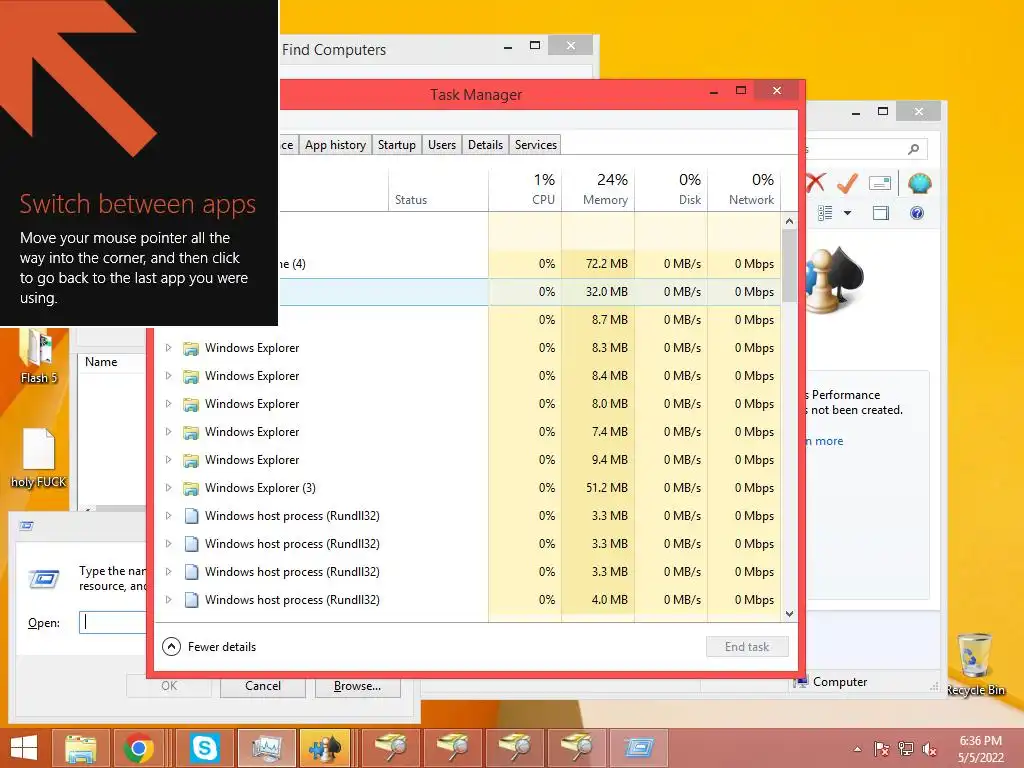Switch to the Startup tab

396,144
